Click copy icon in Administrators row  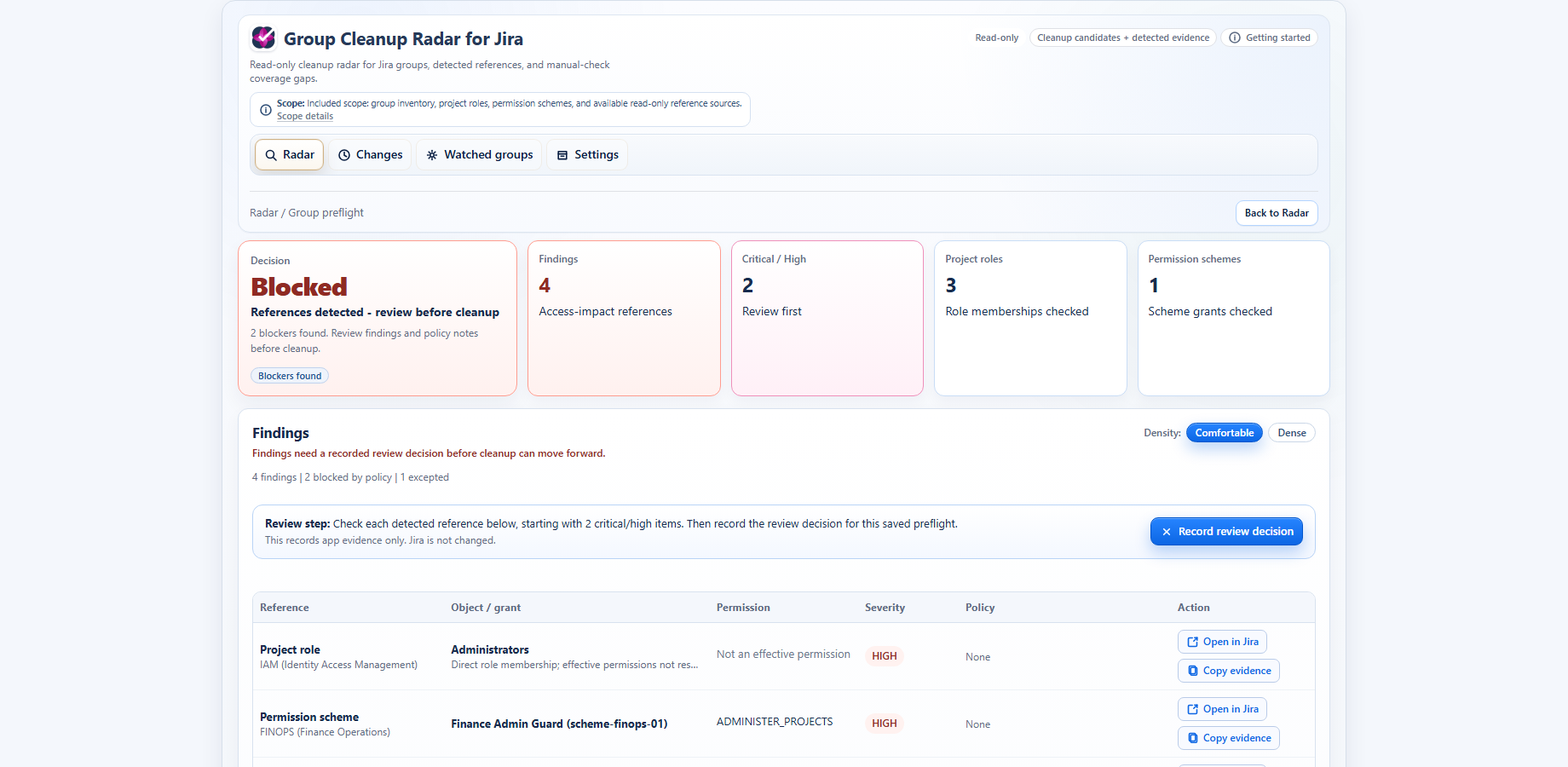point(1193,671)
